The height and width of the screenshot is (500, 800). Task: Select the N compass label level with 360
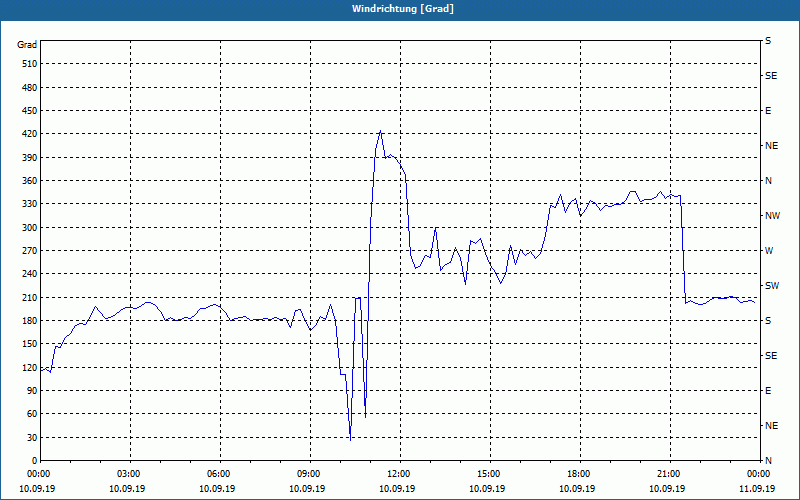pyautogui.click(x=768, y=181)
